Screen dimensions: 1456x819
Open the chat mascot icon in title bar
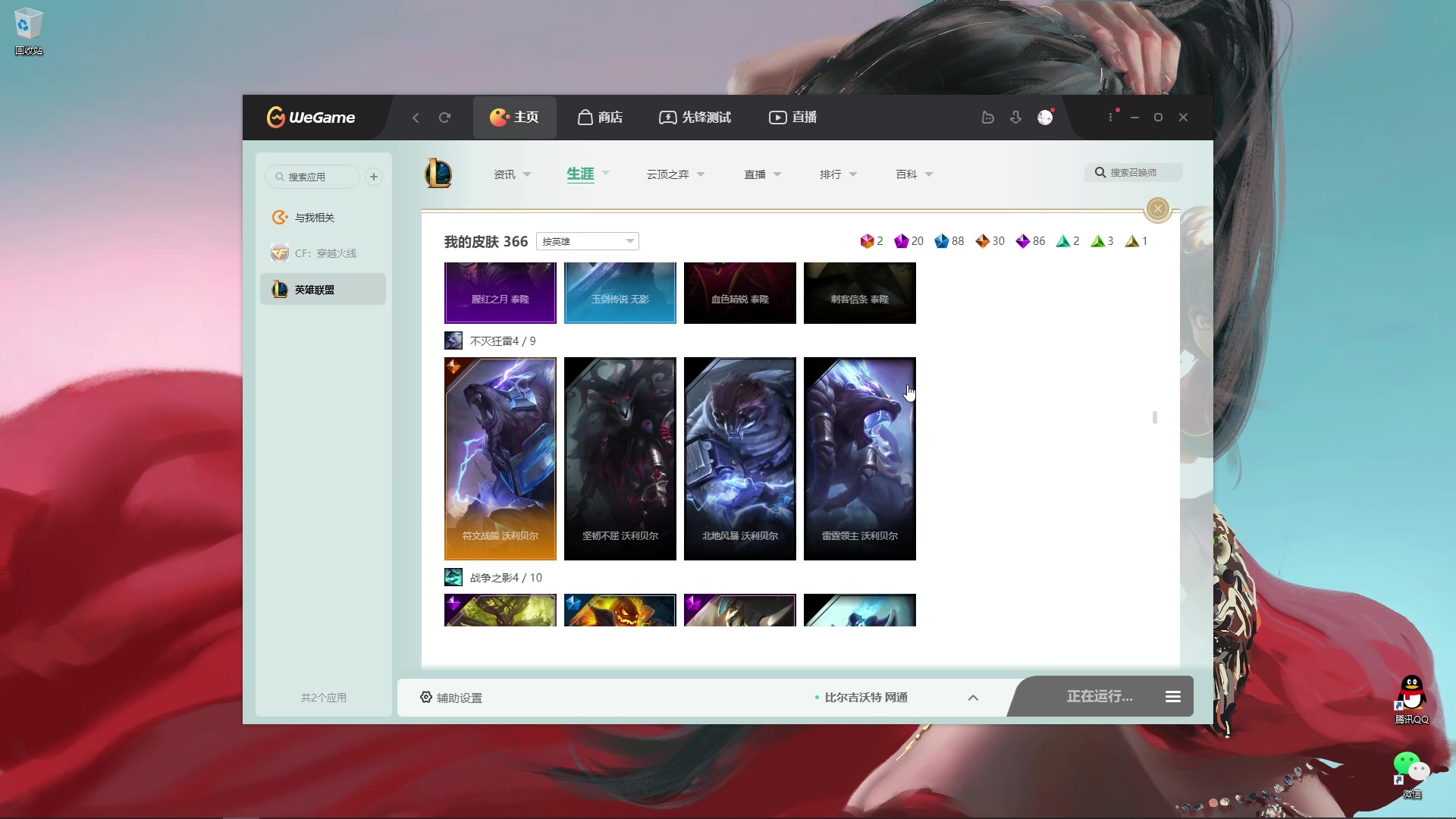(987, 118)
